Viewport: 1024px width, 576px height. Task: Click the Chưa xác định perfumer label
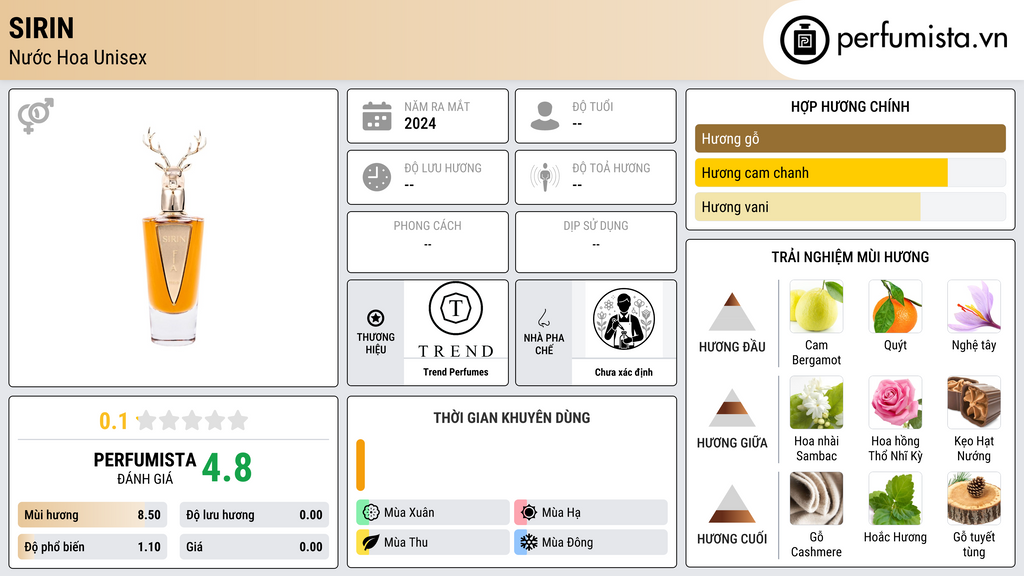coord(624,372)
